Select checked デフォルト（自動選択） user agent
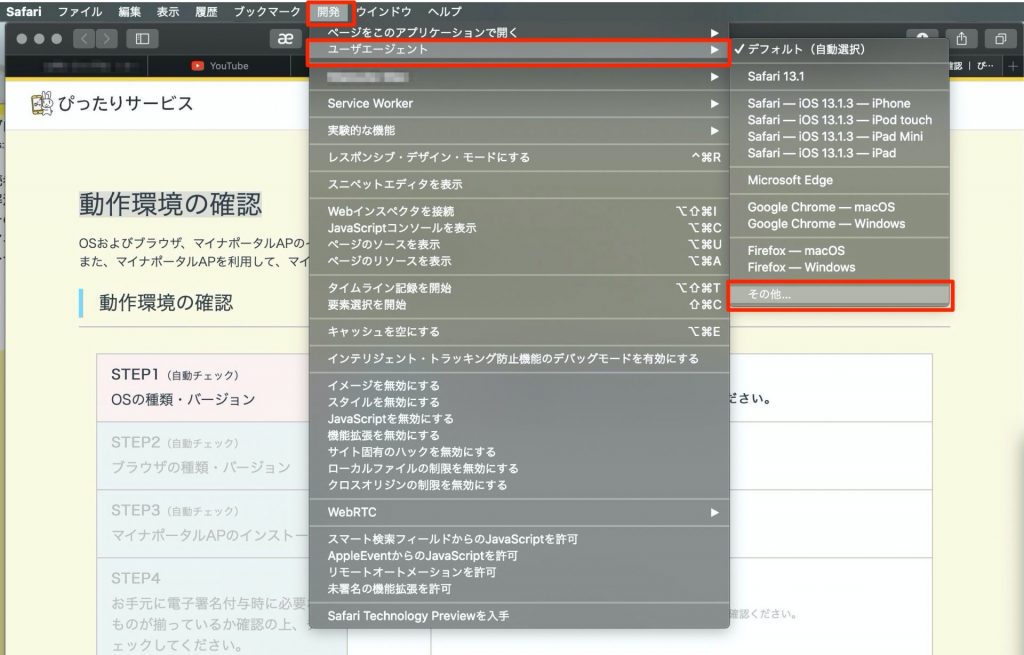 coord(839,50)
